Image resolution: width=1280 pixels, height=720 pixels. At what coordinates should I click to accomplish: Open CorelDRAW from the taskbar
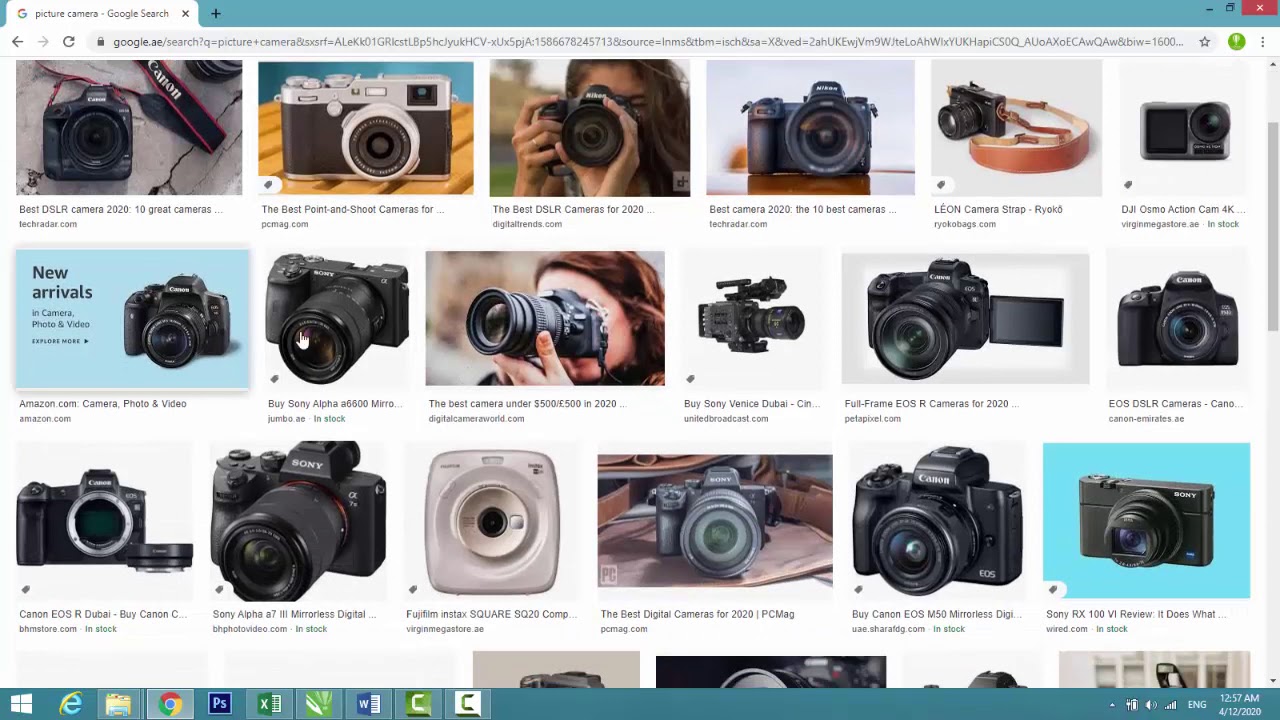[319, 704]
